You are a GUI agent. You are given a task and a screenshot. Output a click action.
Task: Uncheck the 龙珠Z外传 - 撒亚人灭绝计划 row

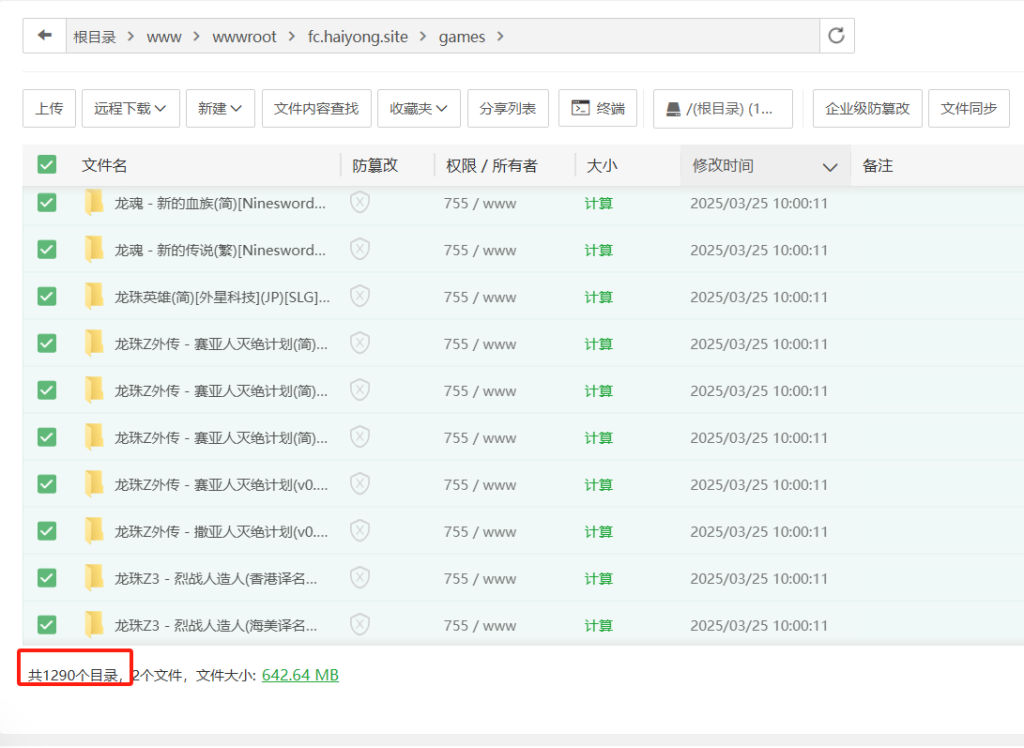(x=46, y=530)
